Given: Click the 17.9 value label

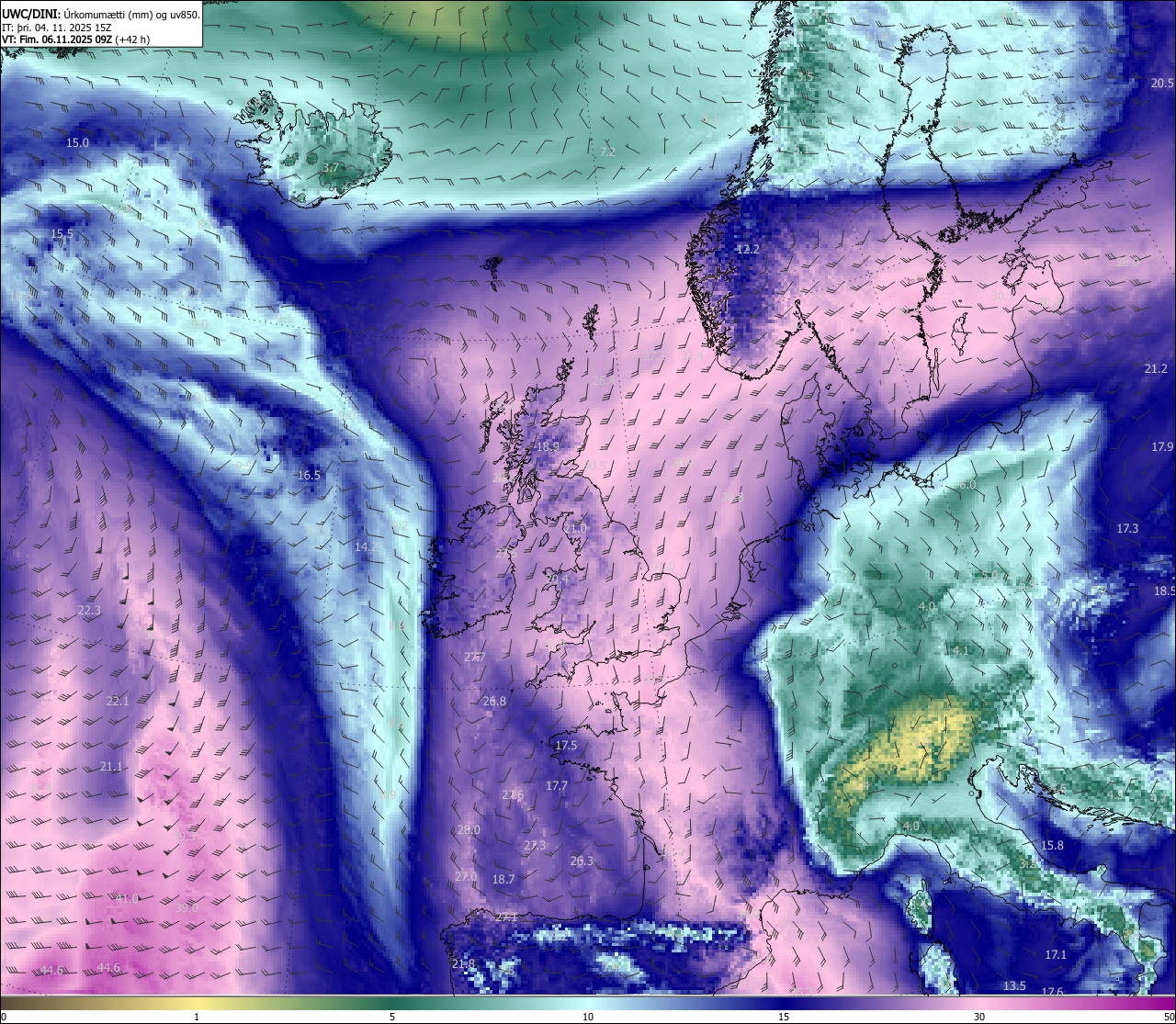Looking at the screenshot, I should [1162, 446].
